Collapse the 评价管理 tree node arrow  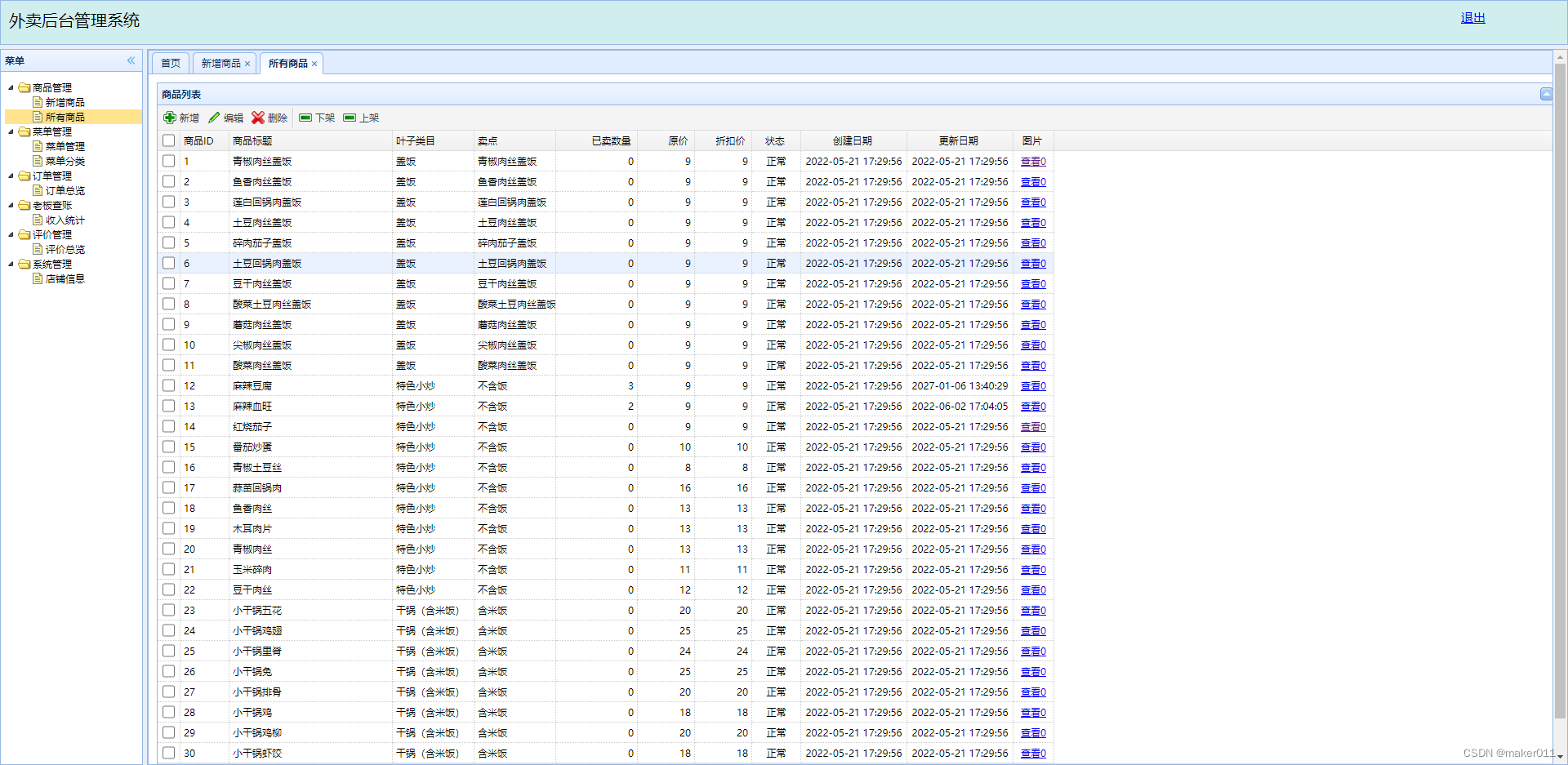tap(11, 234)
